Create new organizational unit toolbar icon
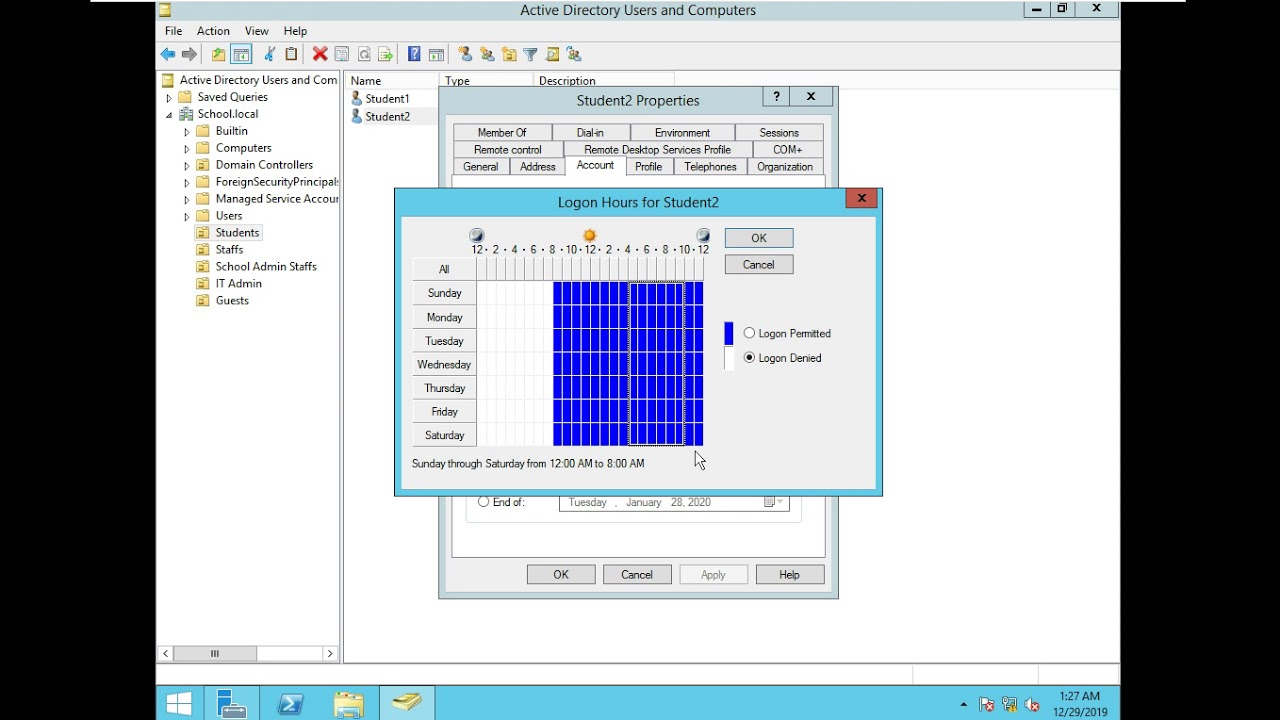 click(x=509, y=54)
